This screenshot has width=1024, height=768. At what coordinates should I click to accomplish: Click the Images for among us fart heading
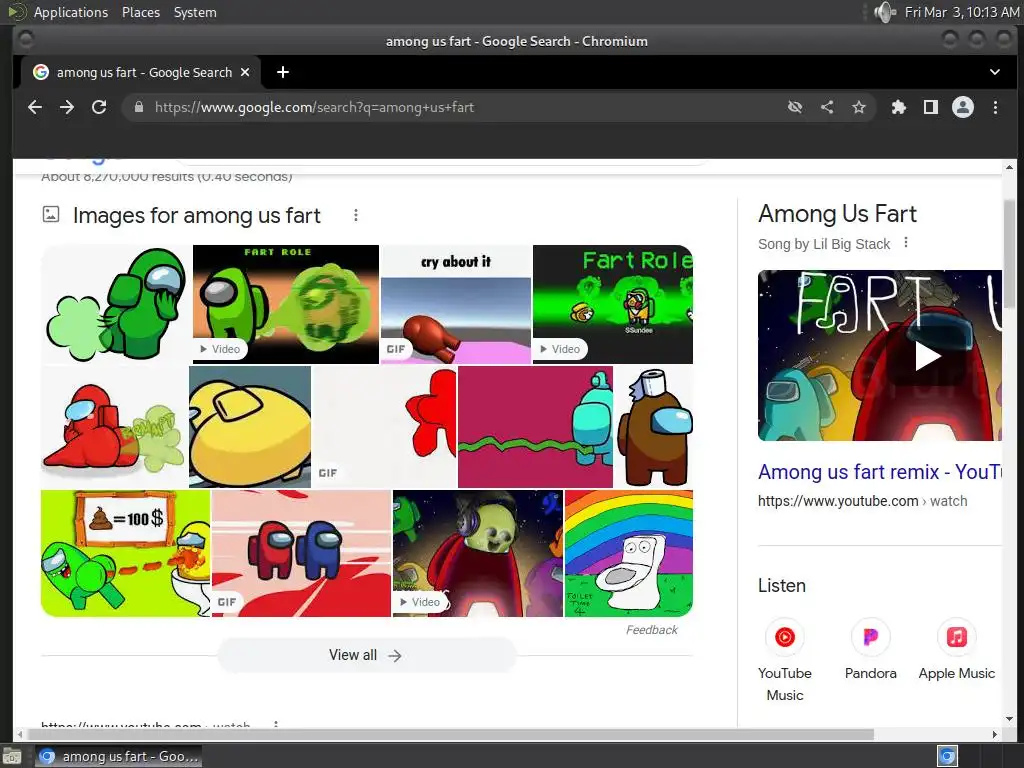click(197, 215)
